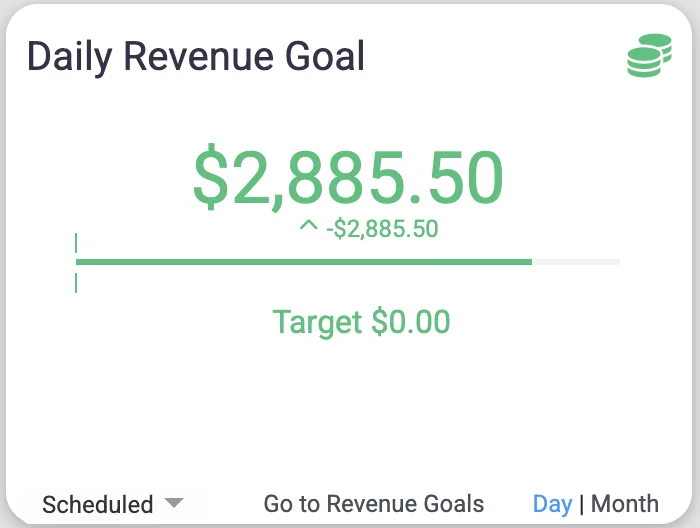The height and width of the screenshot is (528, 700).
Task: Click the lower tick mark below bar start
Action: click(x=76, y=283)
